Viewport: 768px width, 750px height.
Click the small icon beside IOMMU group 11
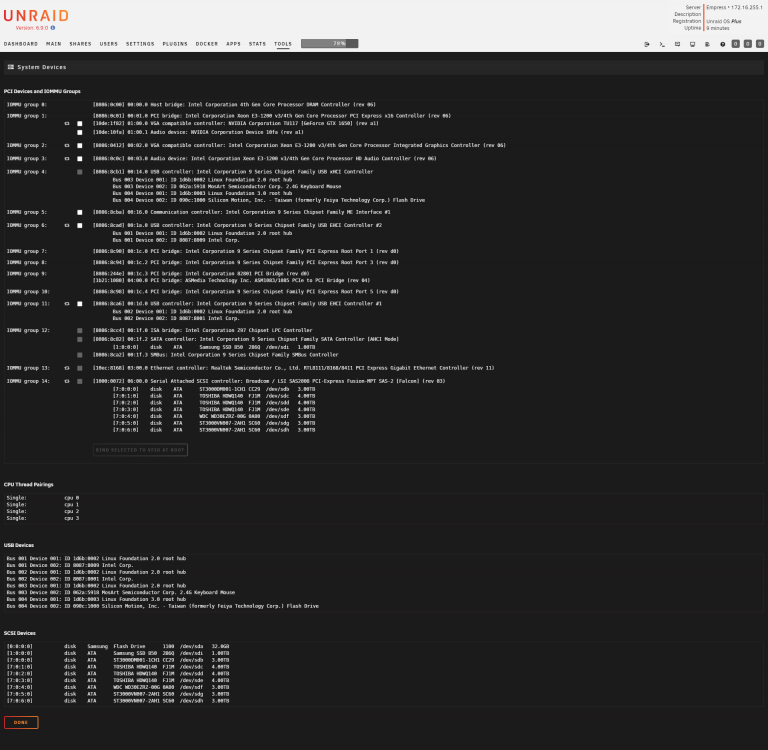(67, 304)
